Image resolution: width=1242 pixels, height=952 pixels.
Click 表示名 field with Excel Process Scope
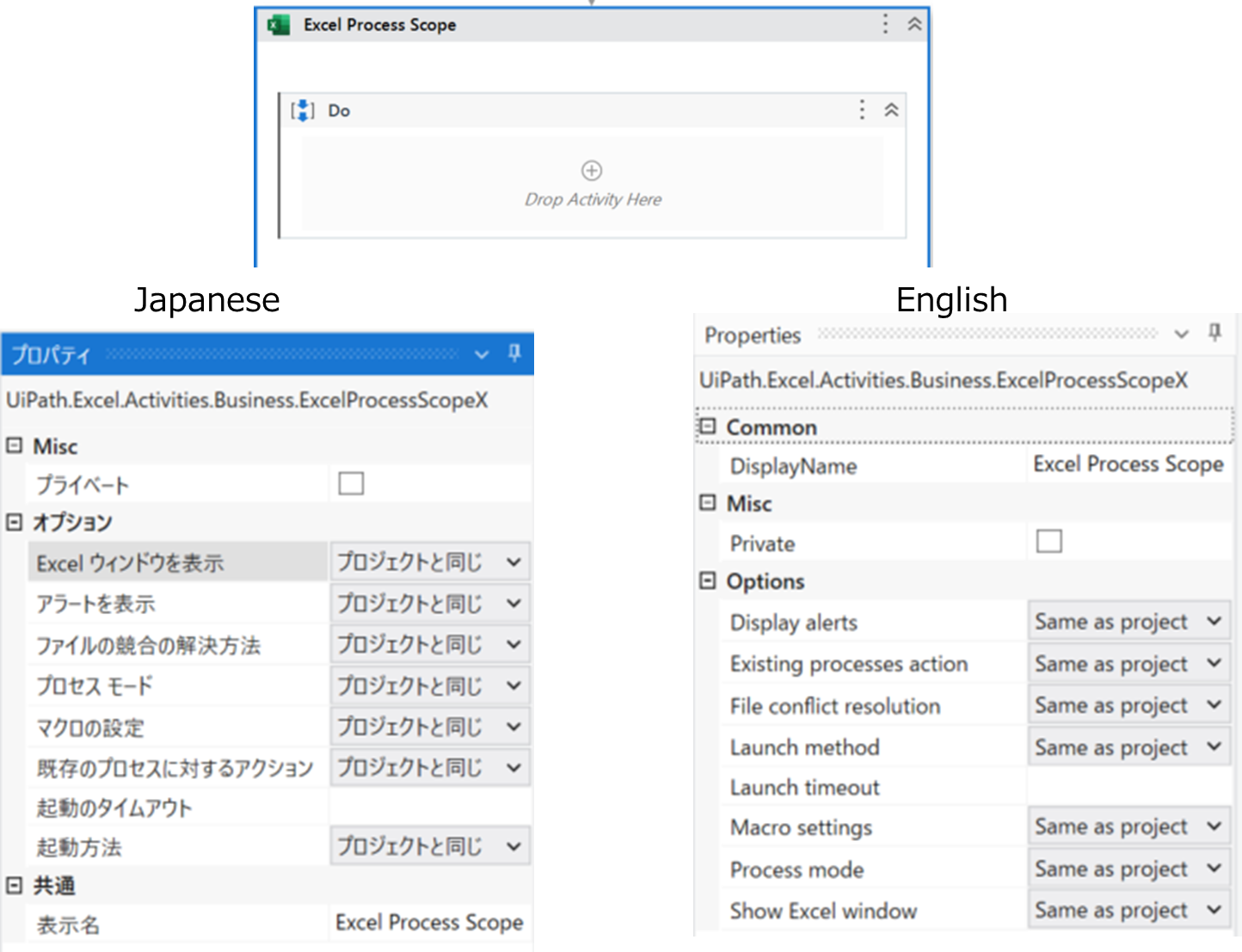tap(430, 923)
